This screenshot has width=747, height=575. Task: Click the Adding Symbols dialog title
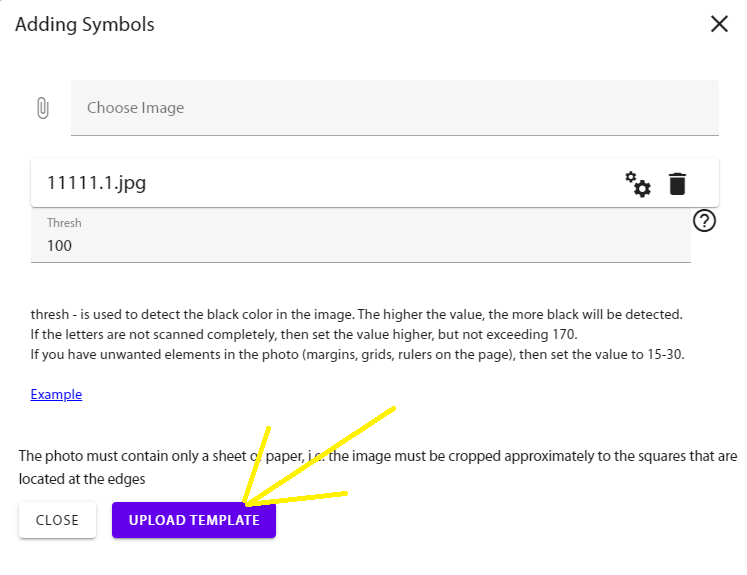[x=85, y=24]
